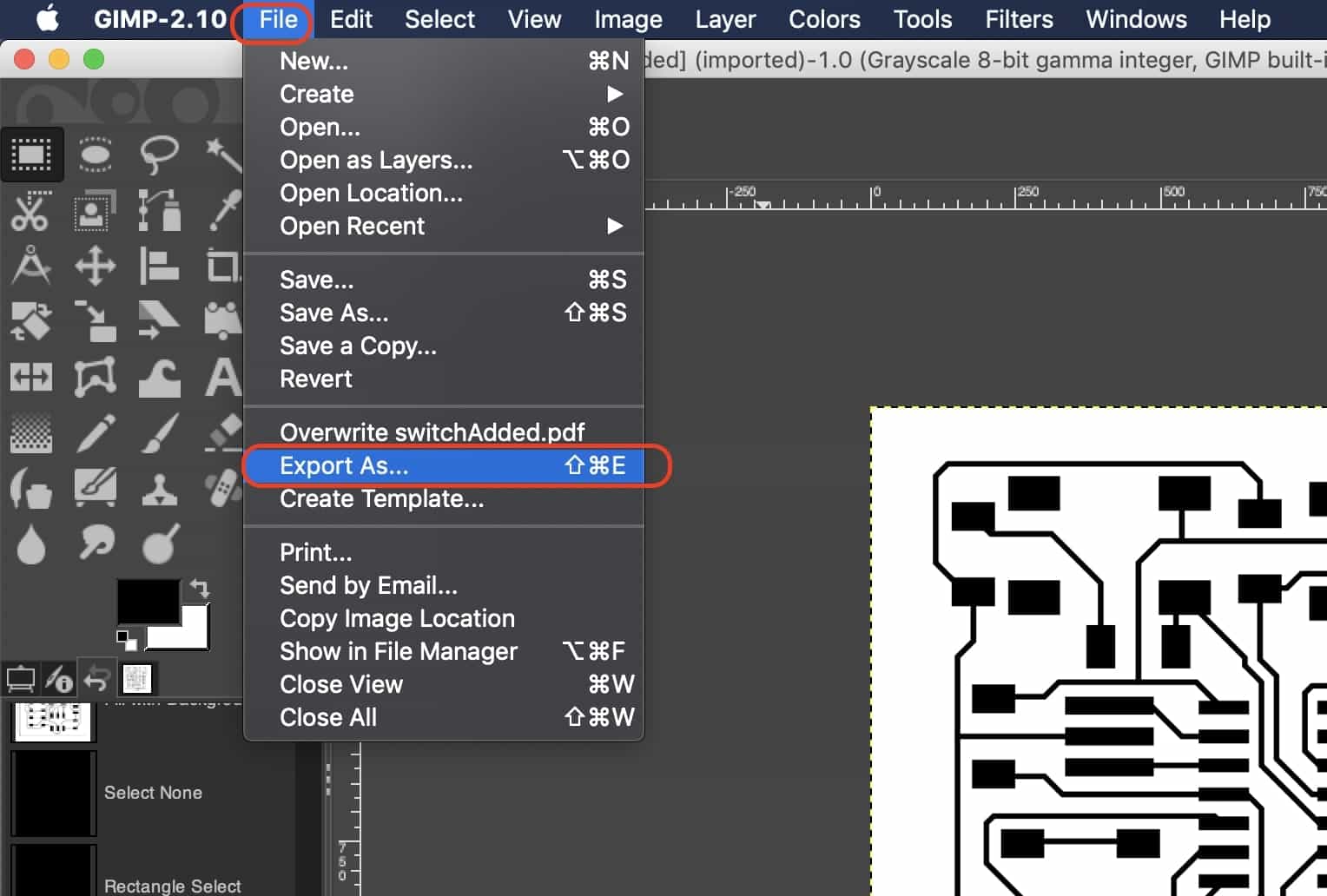Open the Apple menu
1327x896 pixels.
click(47, 18)
